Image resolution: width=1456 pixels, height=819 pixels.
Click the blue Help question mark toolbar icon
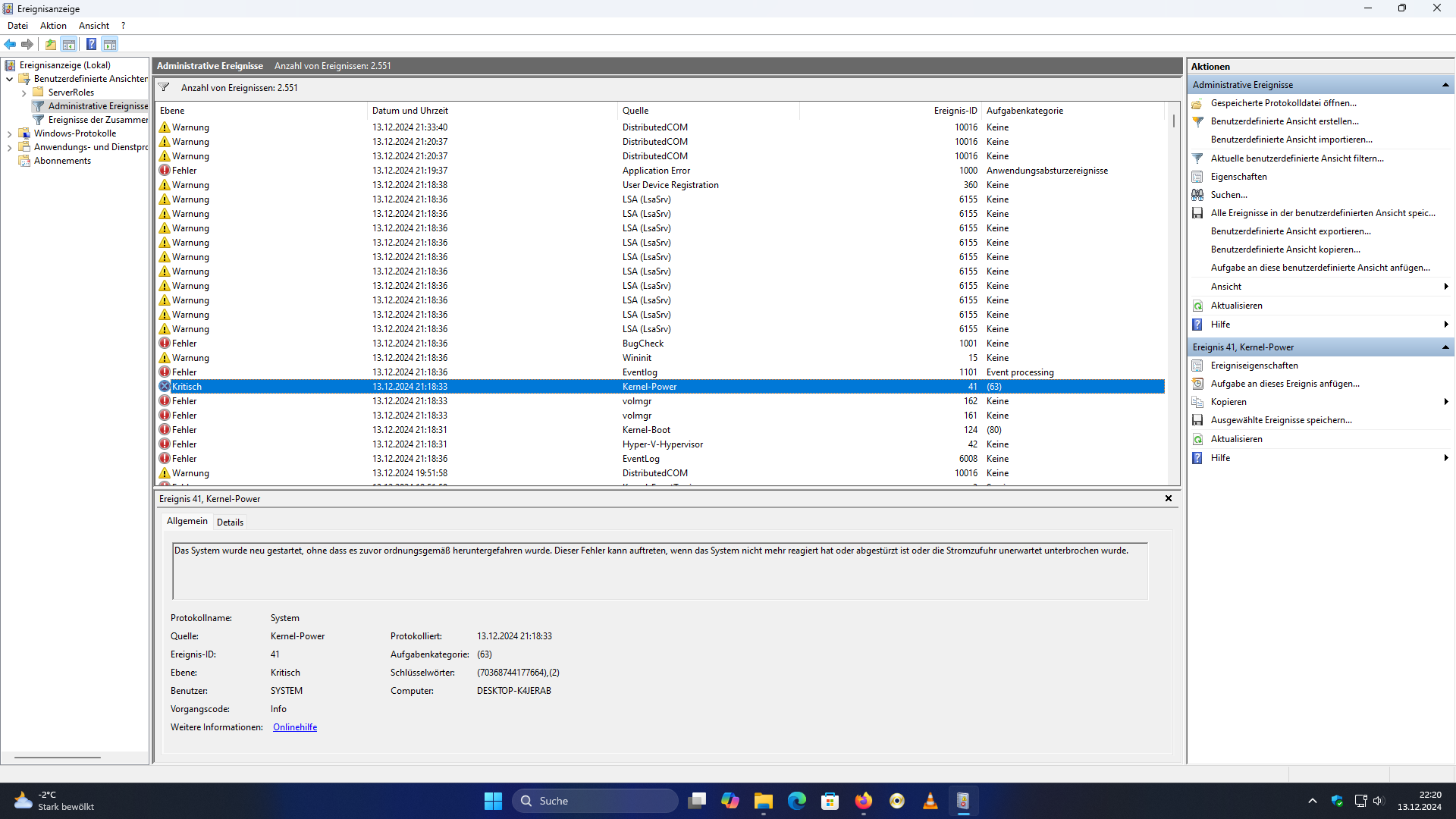click(x=91, y=44)
